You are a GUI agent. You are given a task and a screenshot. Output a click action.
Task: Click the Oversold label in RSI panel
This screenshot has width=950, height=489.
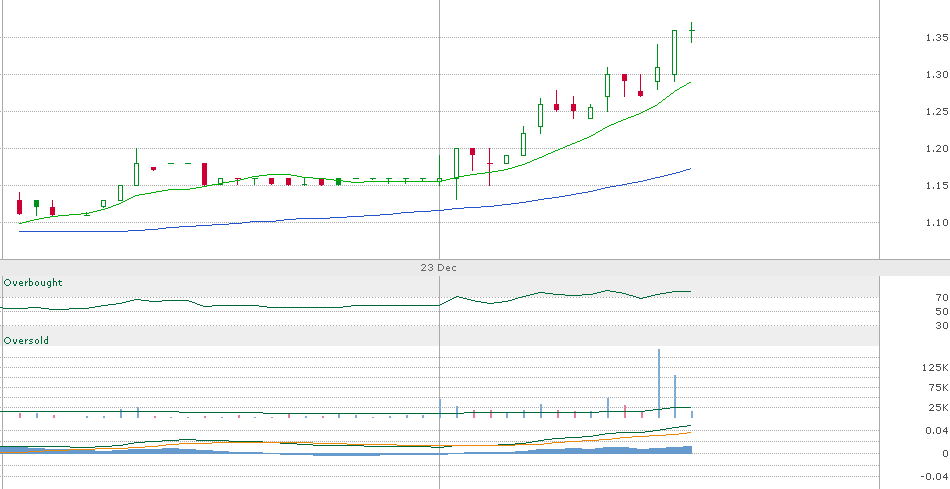tap(26, 341)
